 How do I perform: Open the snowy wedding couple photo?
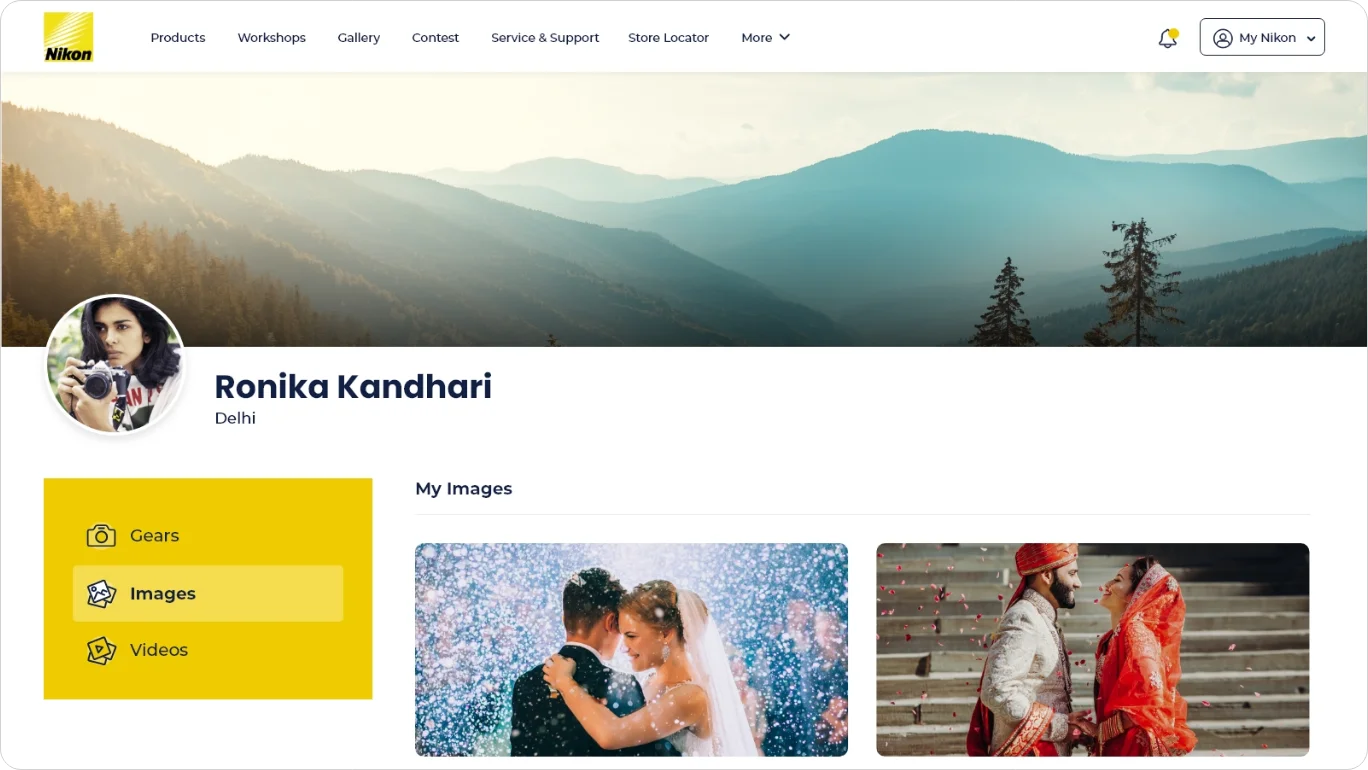point(631,649)
